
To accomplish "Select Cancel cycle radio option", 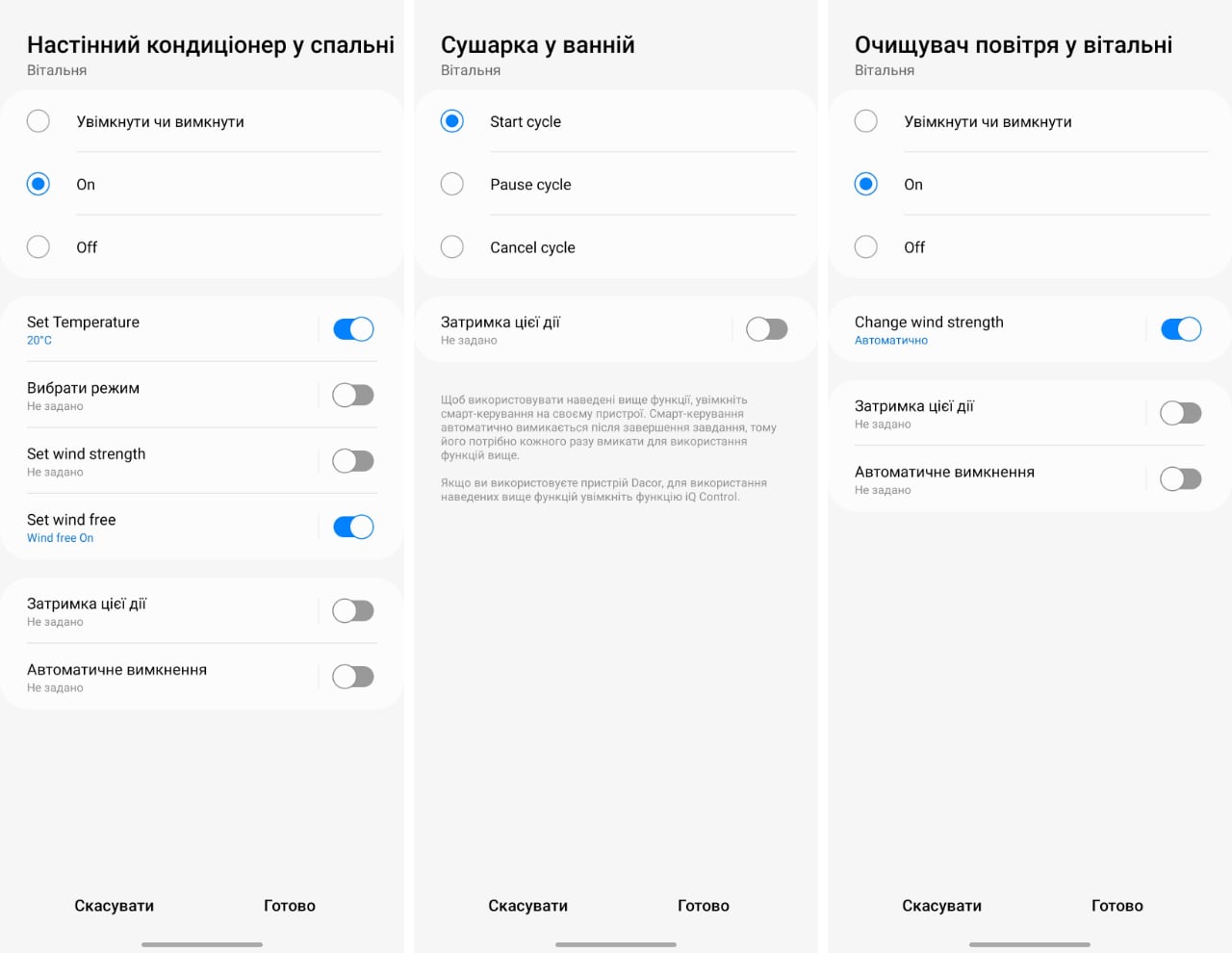I will 452,247.
